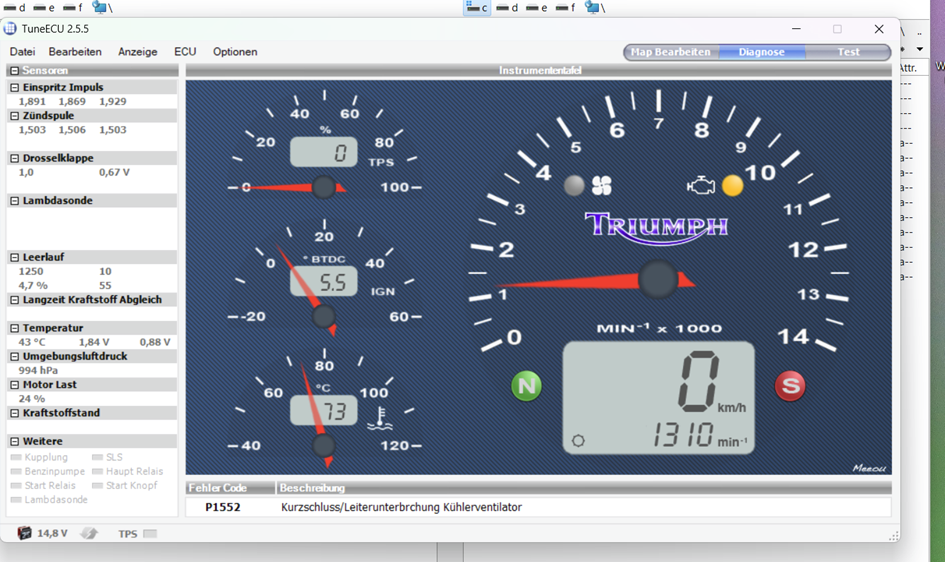Collapse the Lambdasonde sensor section
Screen dimensions: 945x562
tap(14, 201)
